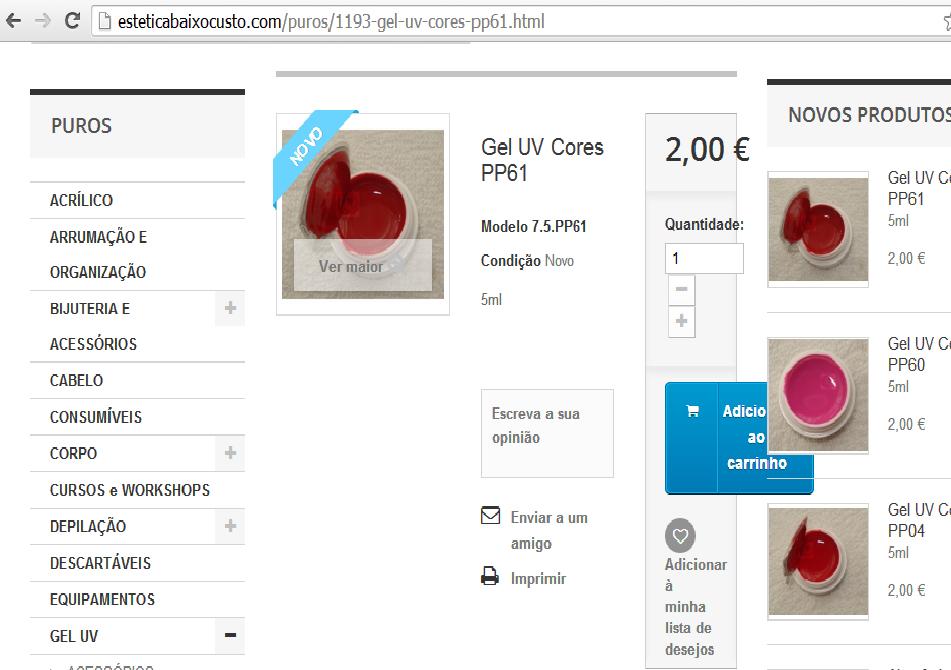Expand the BIJUTERIA E ACESSÓRIOS category
Screen dimensions: 951x670
pyautogui.click(x=230, y=308)
